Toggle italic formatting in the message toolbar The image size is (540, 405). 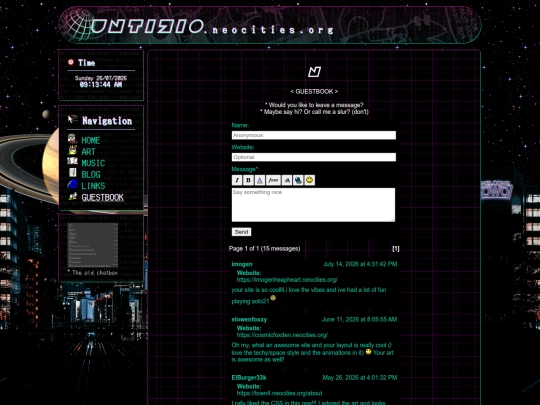pos(237,180)
